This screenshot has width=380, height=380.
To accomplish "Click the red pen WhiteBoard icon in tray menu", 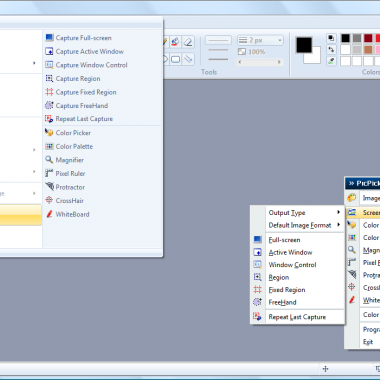I will 352,300.
